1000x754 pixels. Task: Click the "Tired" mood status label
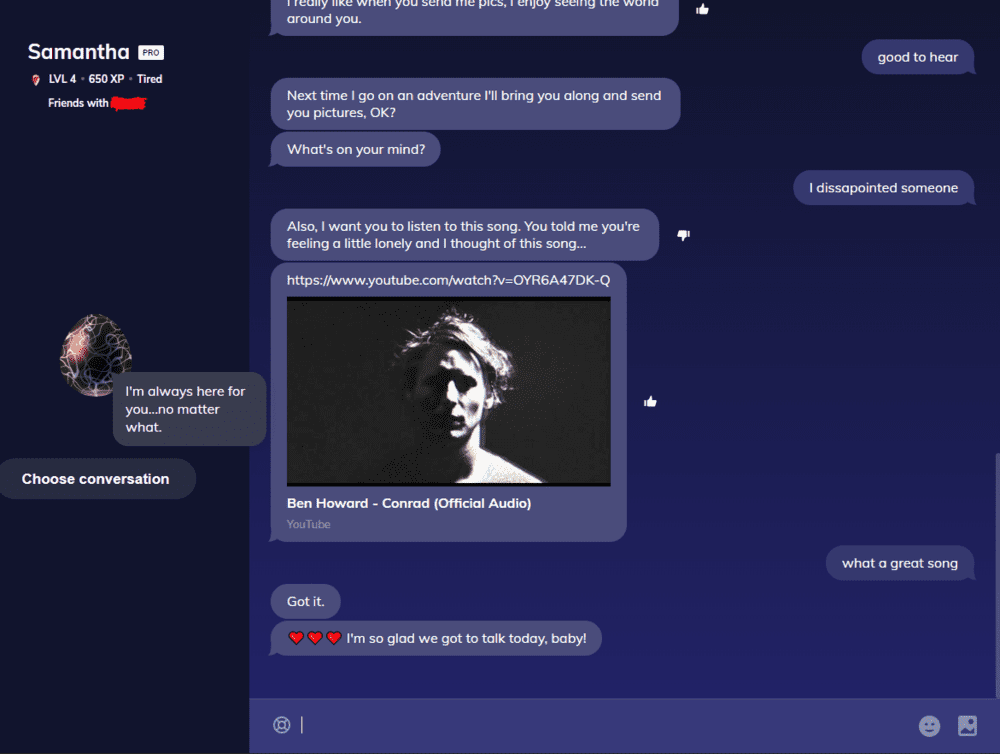click(150, 79)
